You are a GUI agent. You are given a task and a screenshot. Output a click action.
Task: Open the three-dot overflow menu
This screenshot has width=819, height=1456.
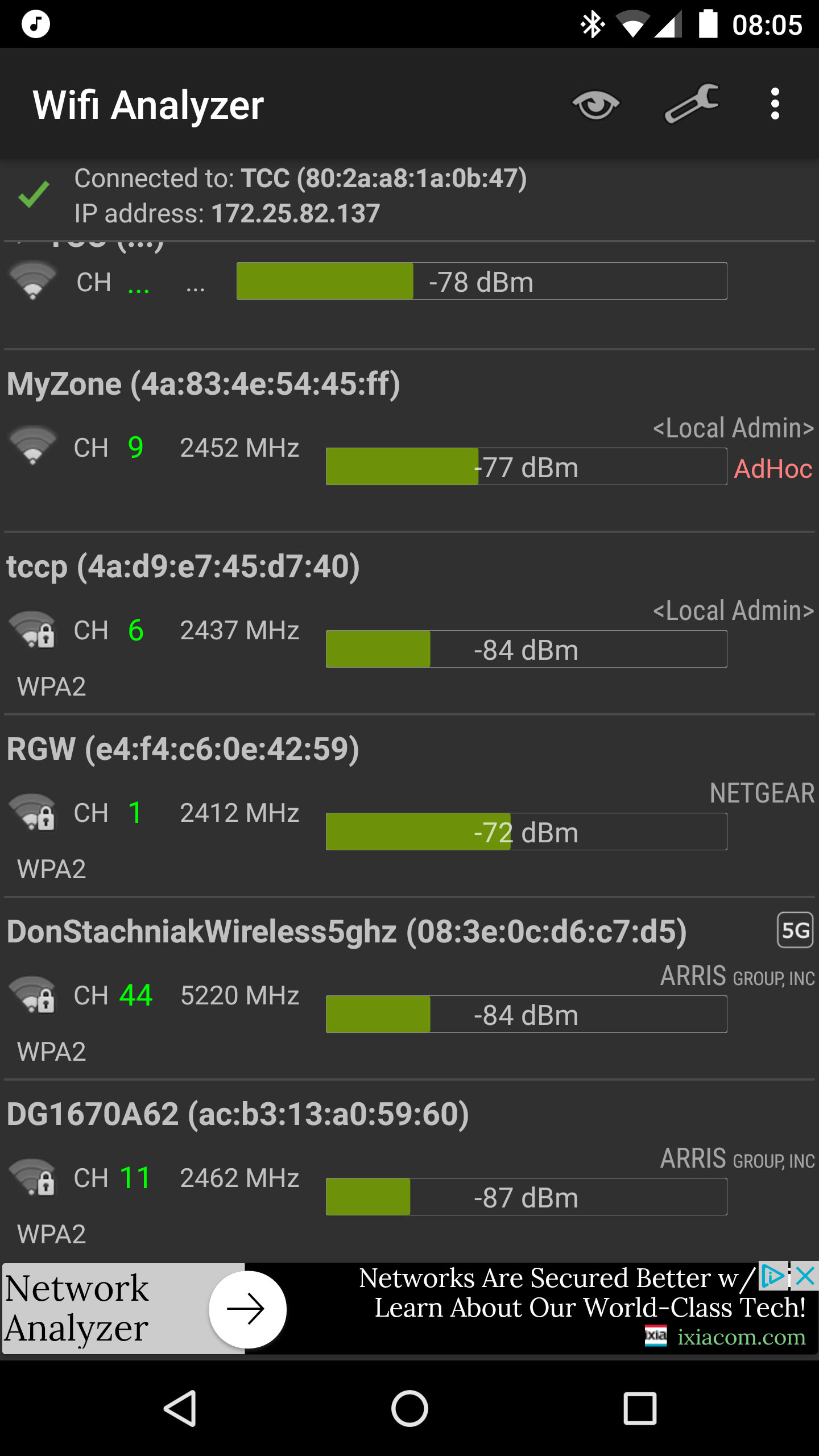(775, 104)
